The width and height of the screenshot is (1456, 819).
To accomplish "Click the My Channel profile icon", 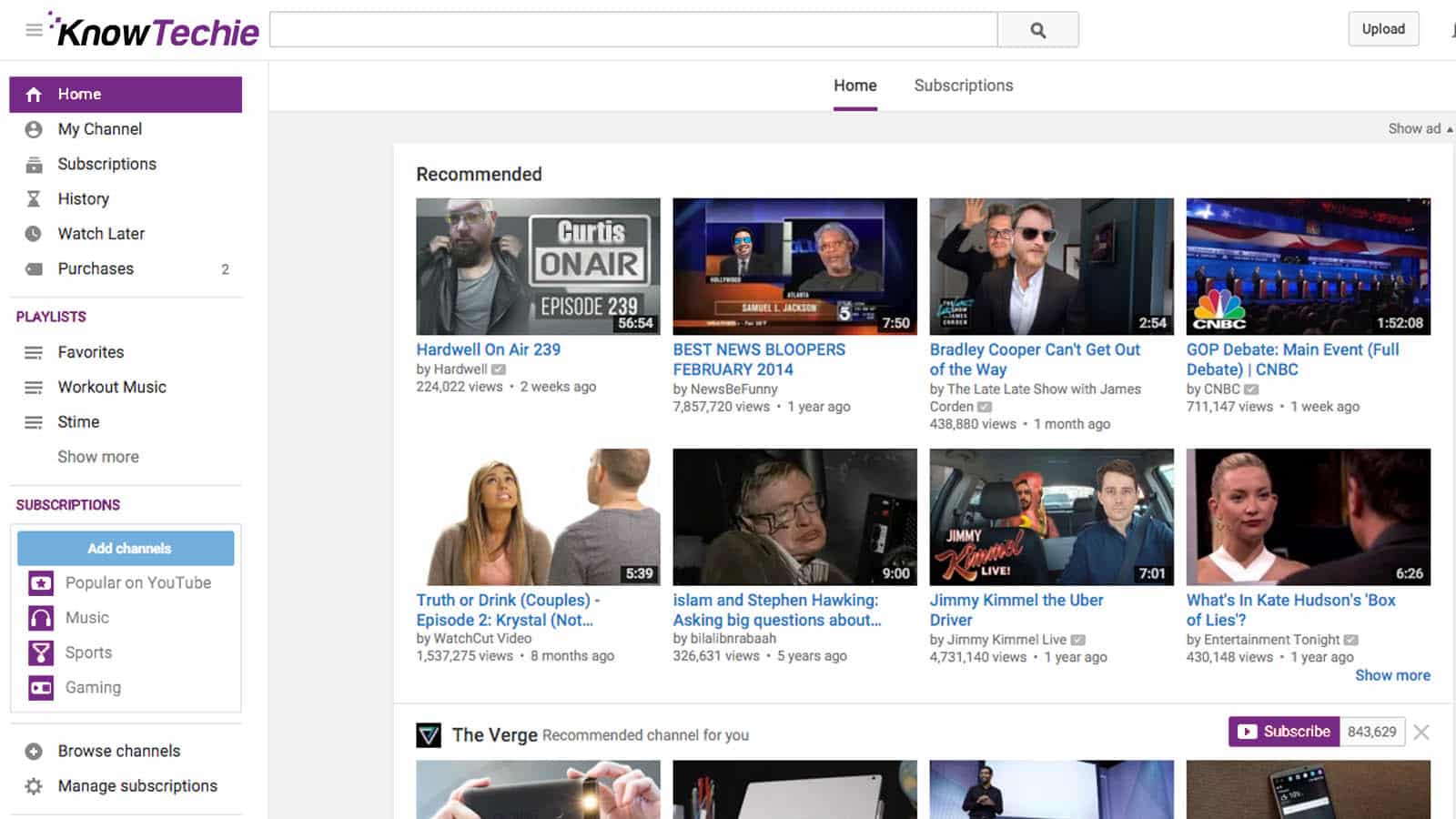I will click(x=34, y=129).
